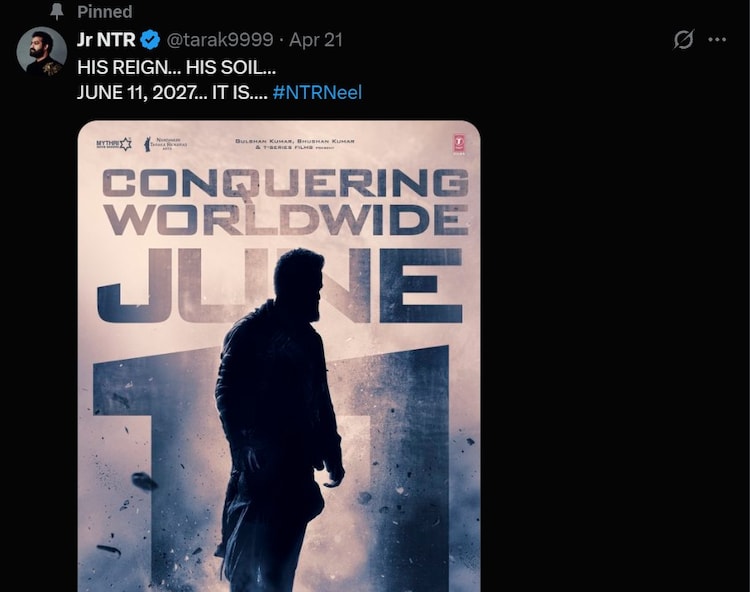Open the three-dot More options menu

(717, 39)
